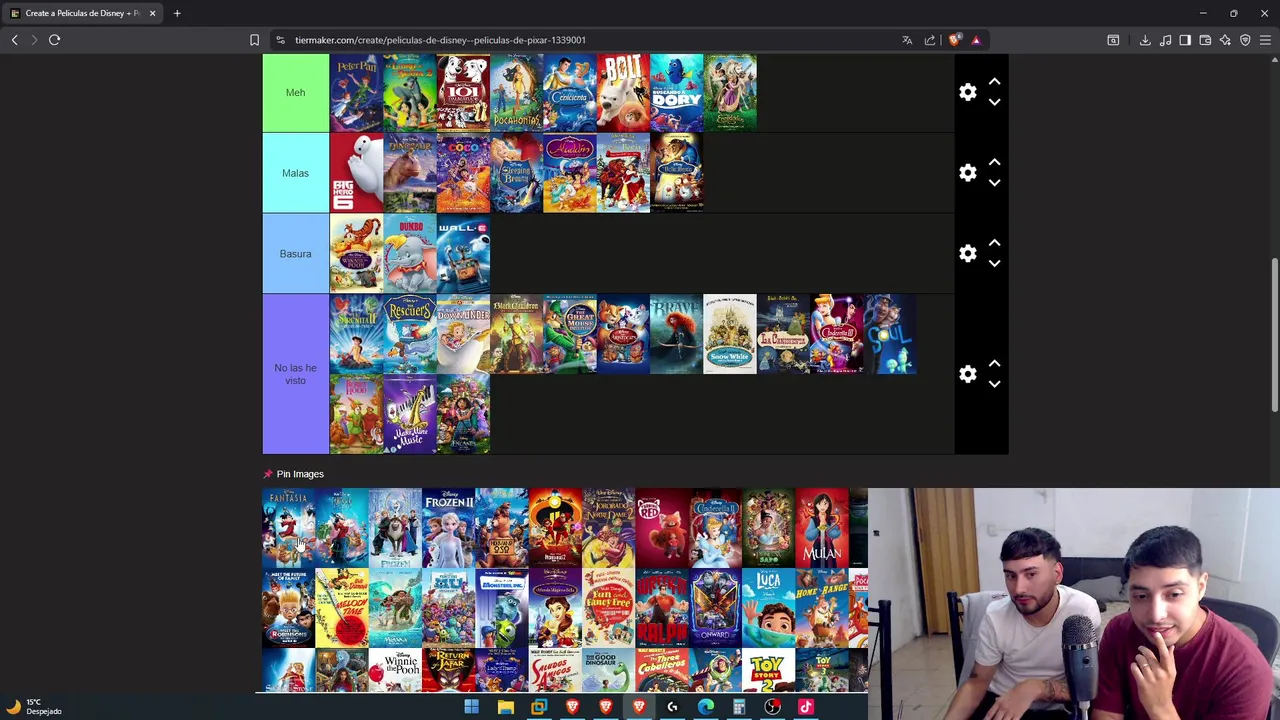
Task: Open the Brave Rewards triangle icon
Action: pos(976,40)
